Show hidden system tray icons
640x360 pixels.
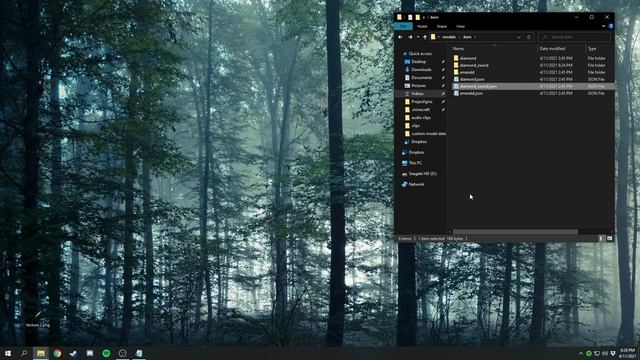click(x=580, y=353)
